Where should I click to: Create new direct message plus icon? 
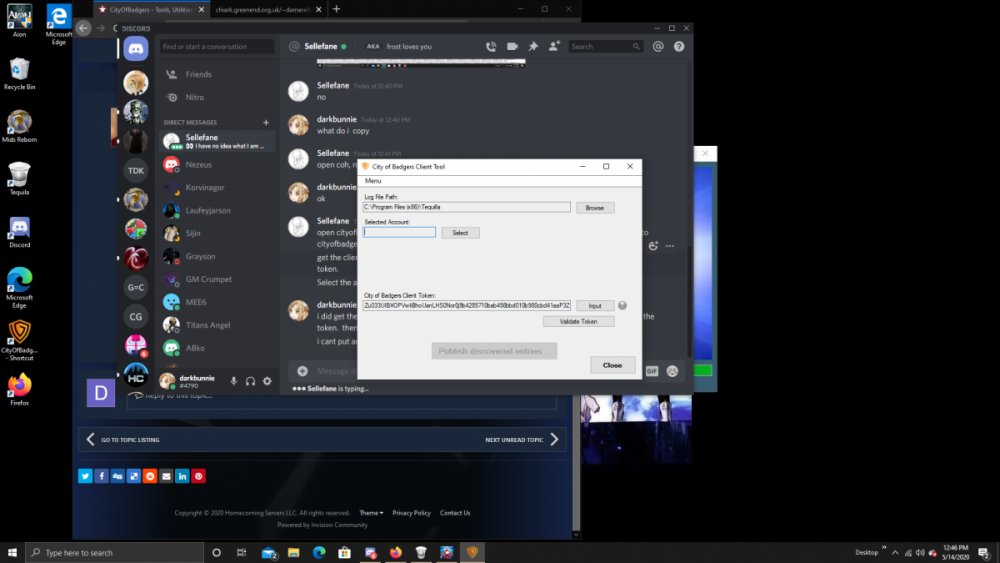click(266, 122)
